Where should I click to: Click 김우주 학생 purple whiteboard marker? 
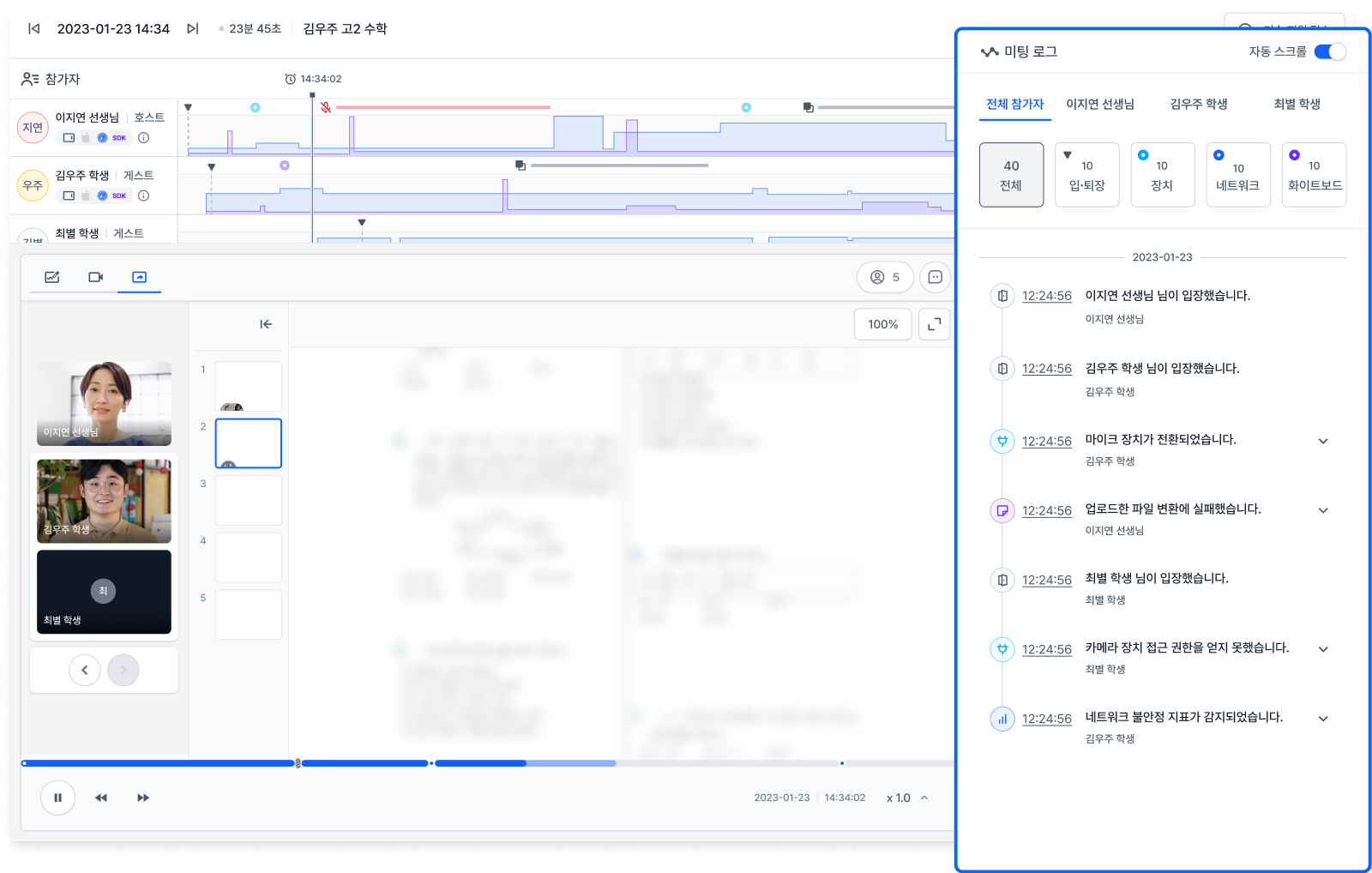point(285,166)
